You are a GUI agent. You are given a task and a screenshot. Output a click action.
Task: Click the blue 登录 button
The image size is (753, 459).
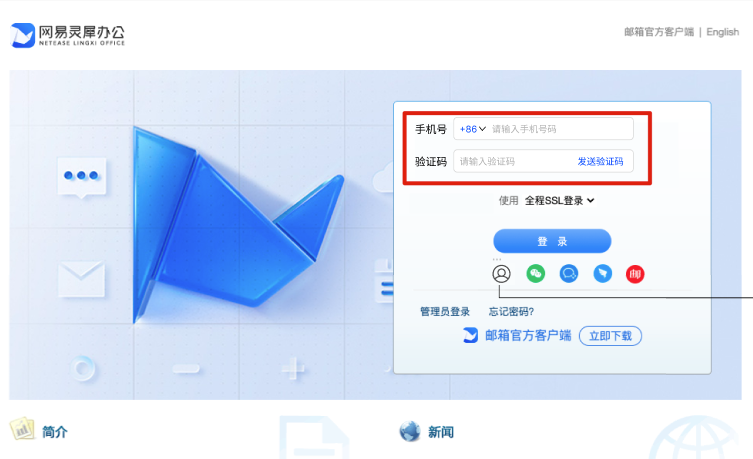(552, 241)
